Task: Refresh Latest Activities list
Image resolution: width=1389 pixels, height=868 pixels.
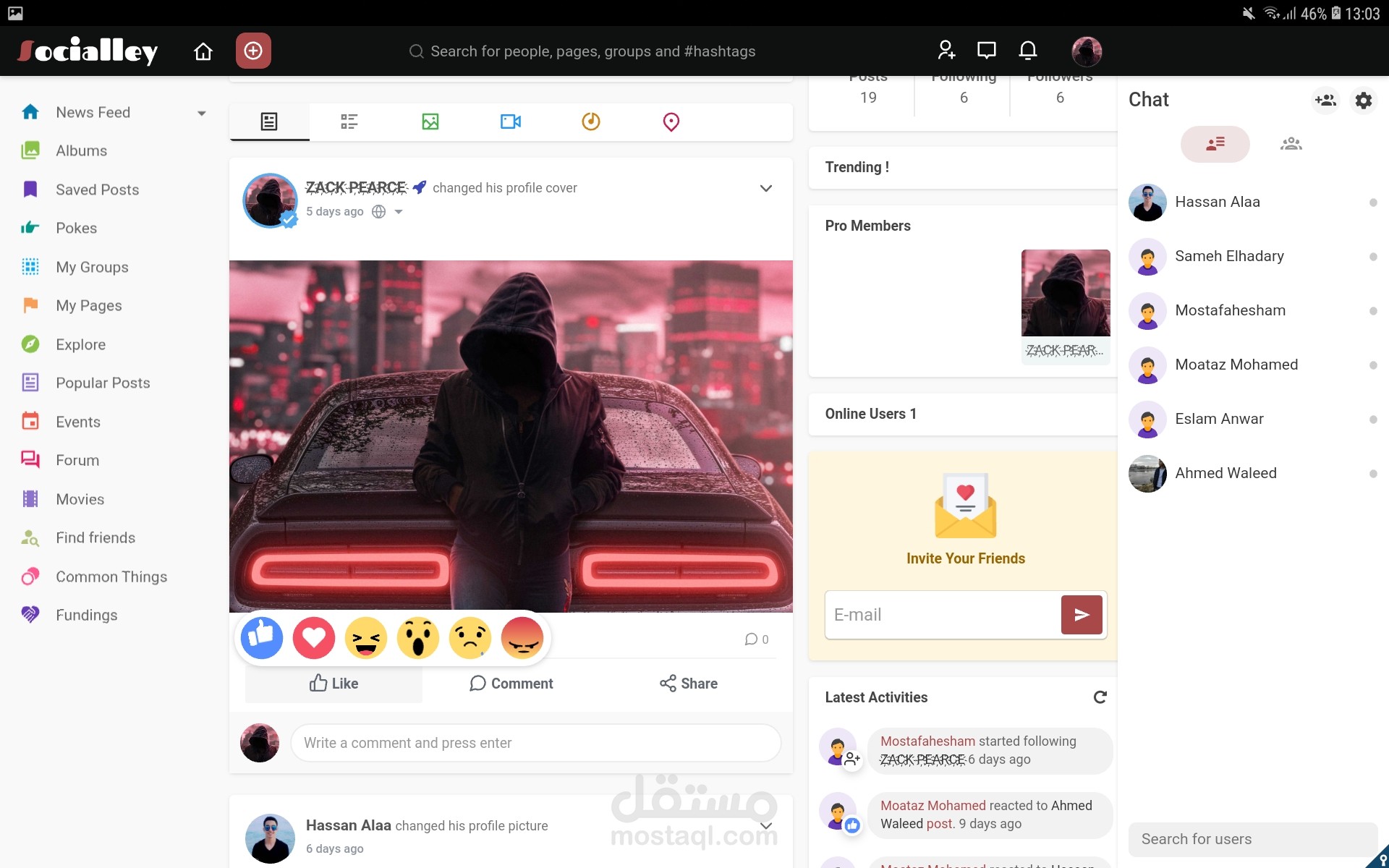Action: [1100, 697]
